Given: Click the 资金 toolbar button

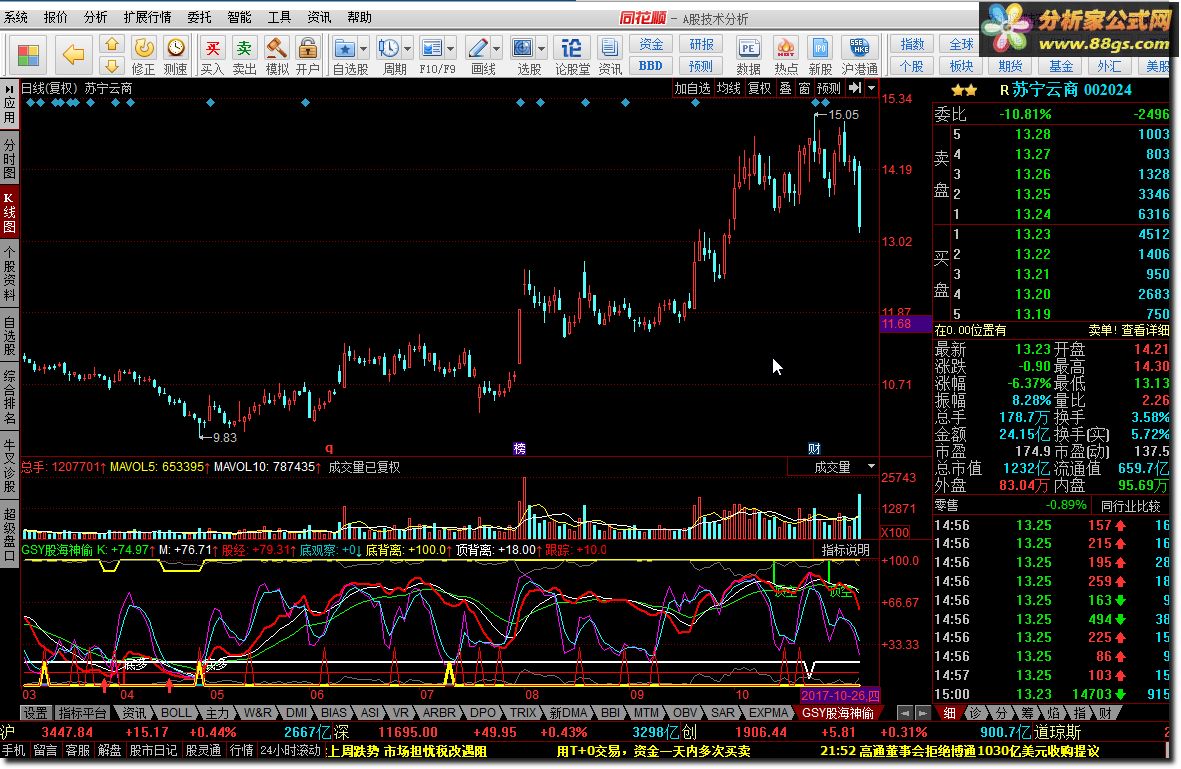Looking at the screenshot, I should pyautogui.click(x=651, y=44).
